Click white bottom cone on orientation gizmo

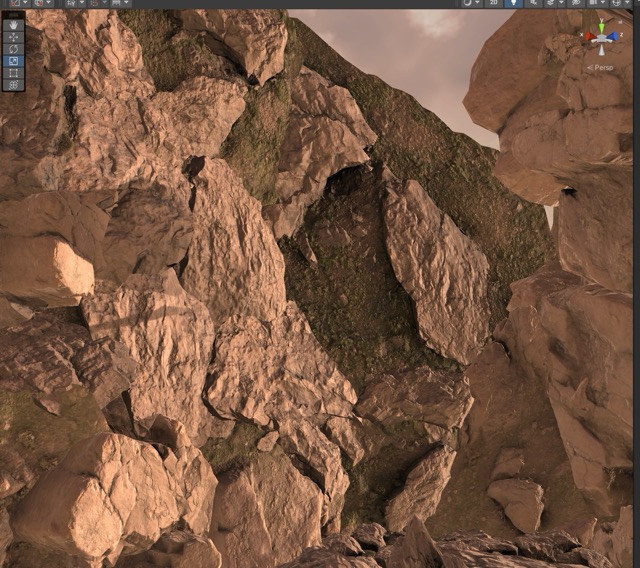point(602,50)
